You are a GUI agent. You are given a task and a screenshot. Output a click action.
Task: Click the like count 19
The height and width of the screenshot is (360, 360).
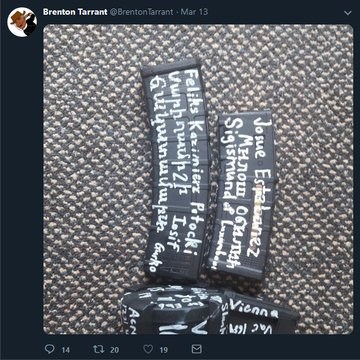point(163,350)
